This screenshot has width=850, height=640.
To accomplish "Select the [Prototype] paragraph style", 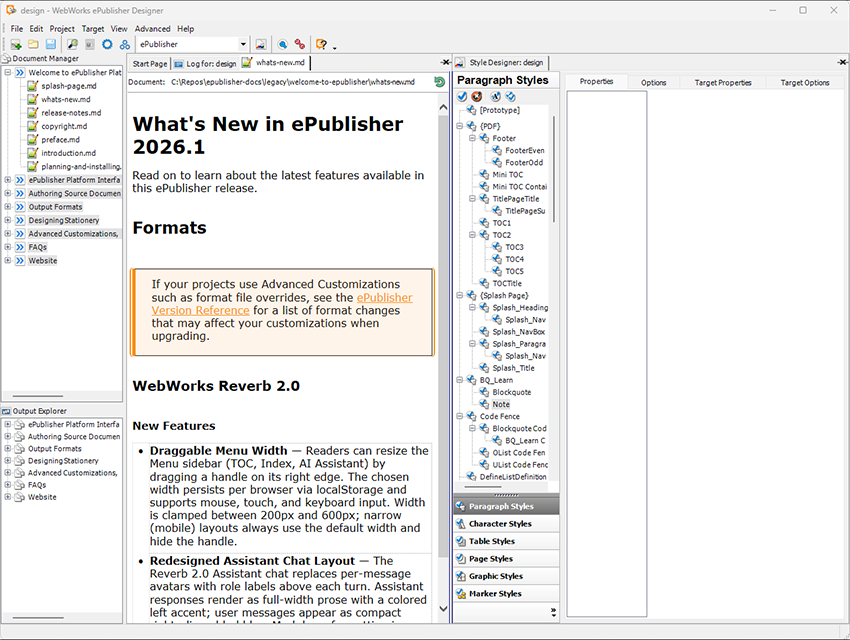I will (x=499, y=110).
